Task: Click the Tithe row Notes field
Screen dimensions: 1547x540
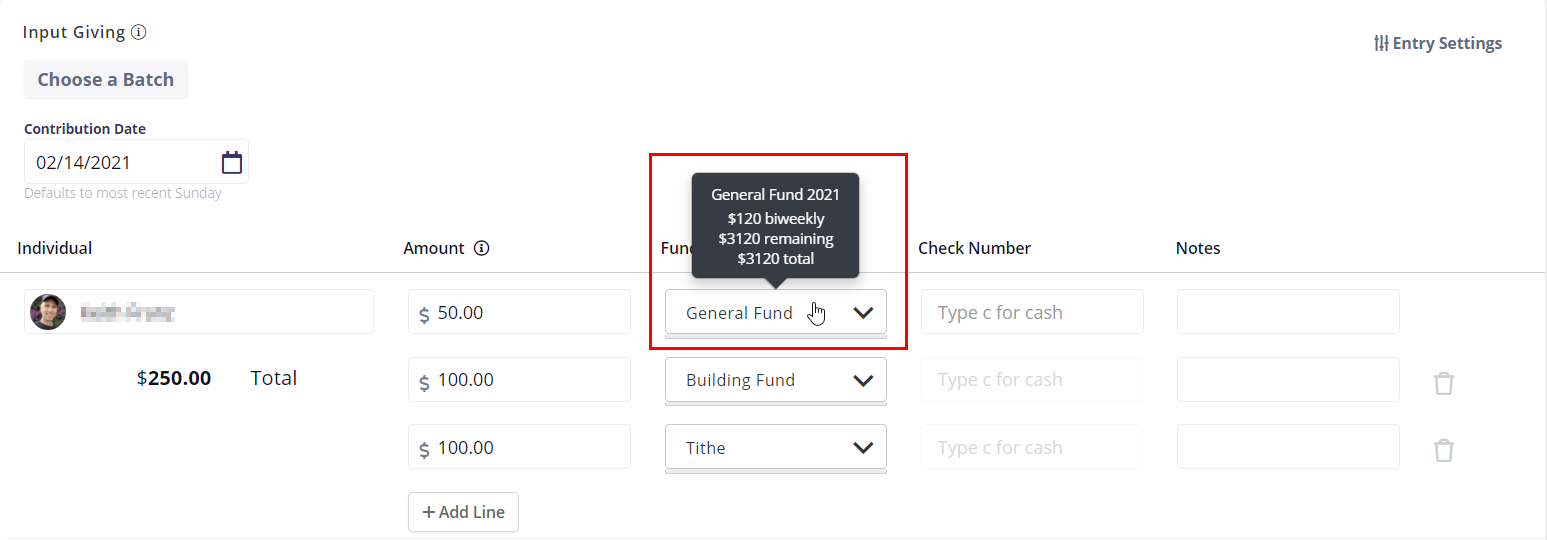Action: [x=1288, y=447]
